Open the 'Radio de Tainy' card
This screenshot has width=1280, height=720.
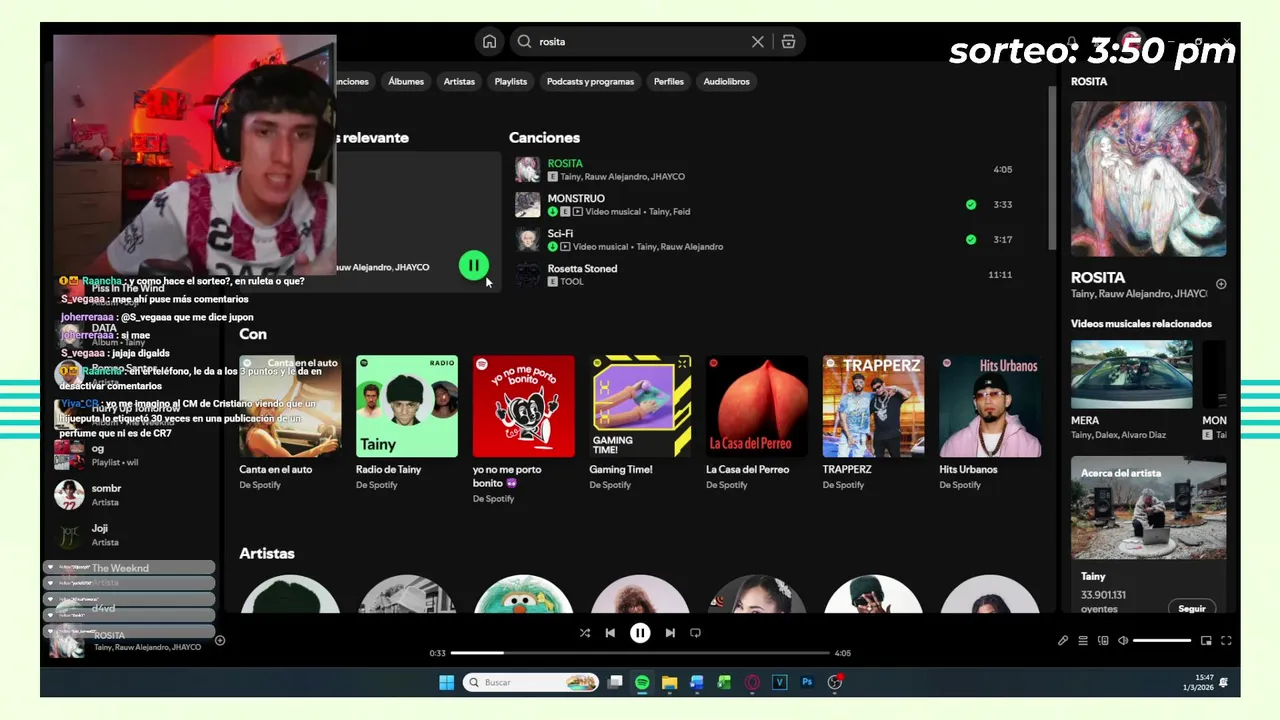click(407, 422)
